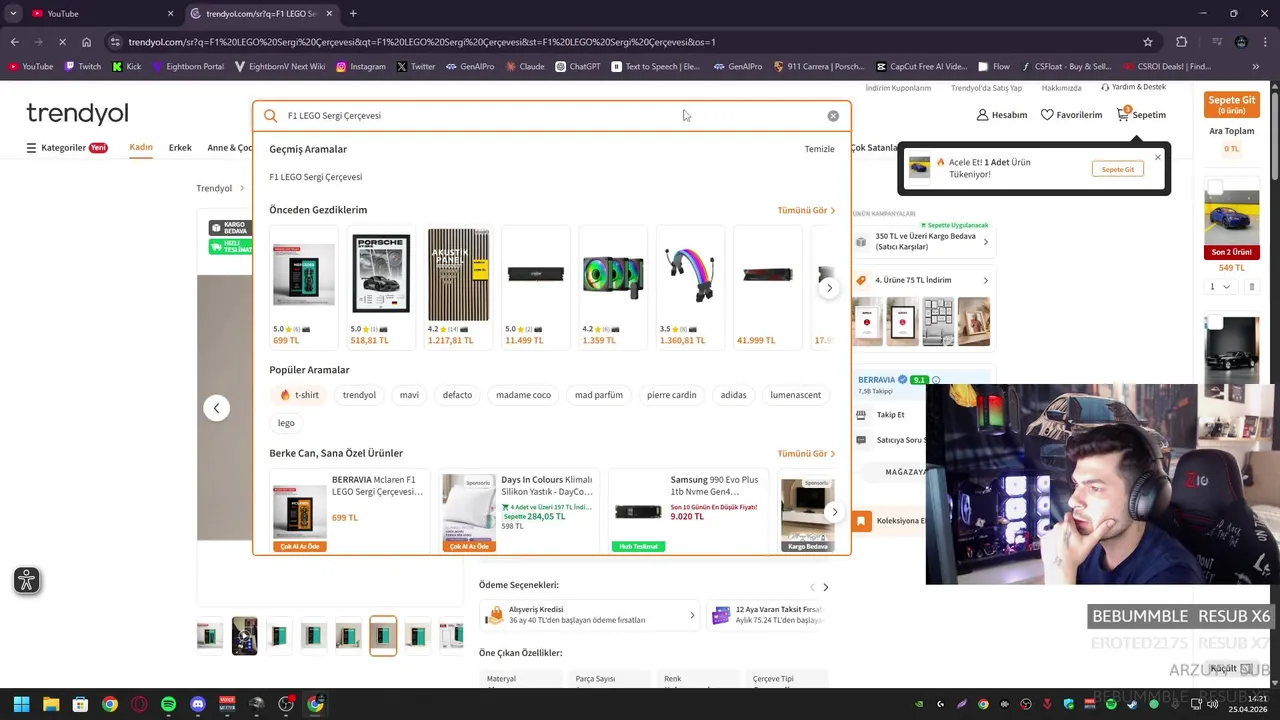Show previous product image with left arrow

[216, 408]
